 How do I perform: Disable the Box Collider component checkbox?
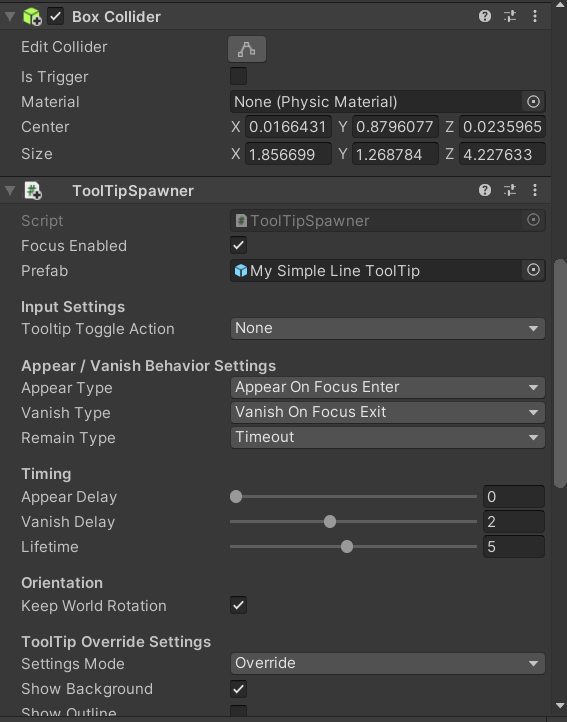[x=56, y=17]
